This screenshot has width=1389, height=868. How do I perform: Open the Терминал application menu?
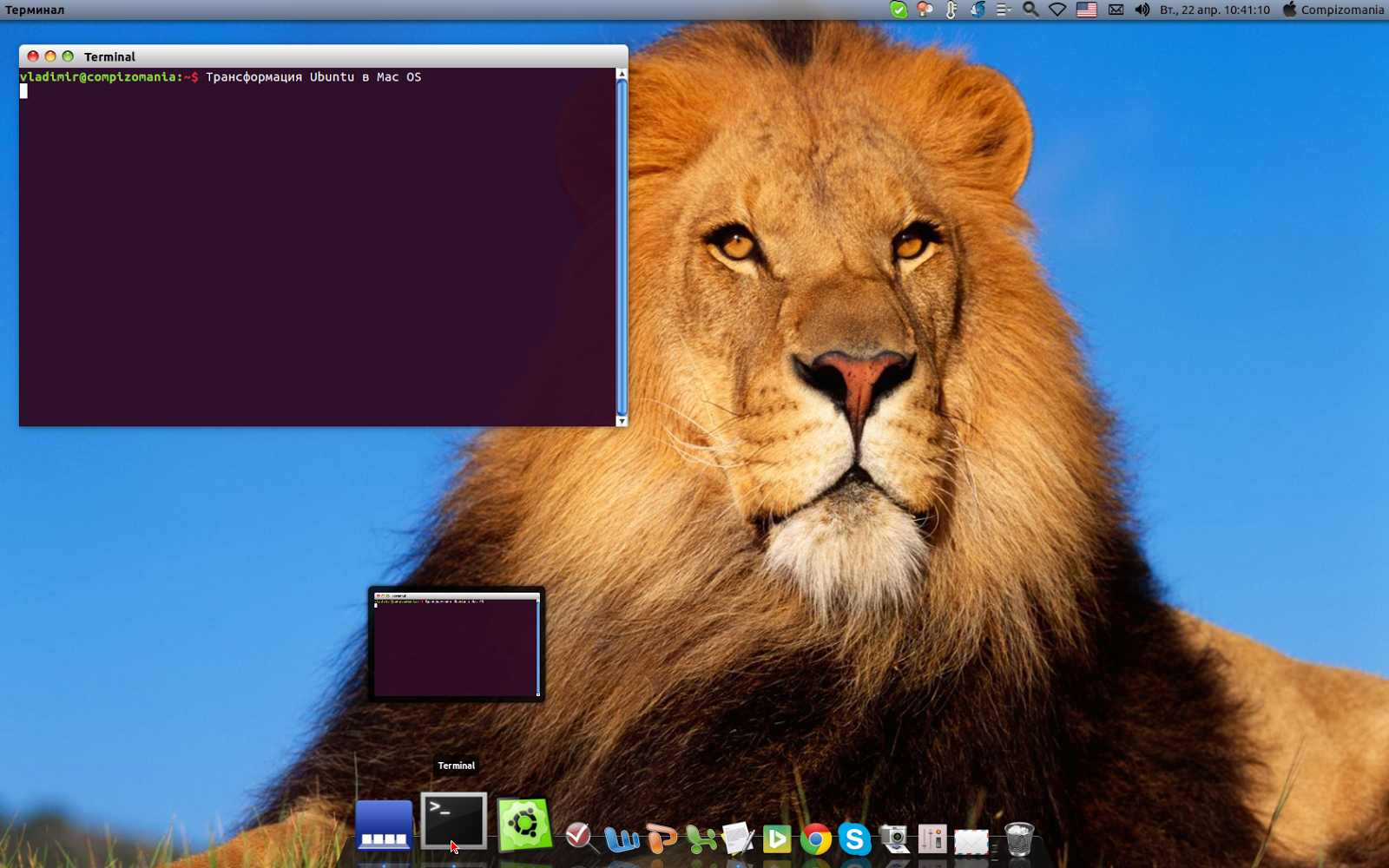pos(35,10)
